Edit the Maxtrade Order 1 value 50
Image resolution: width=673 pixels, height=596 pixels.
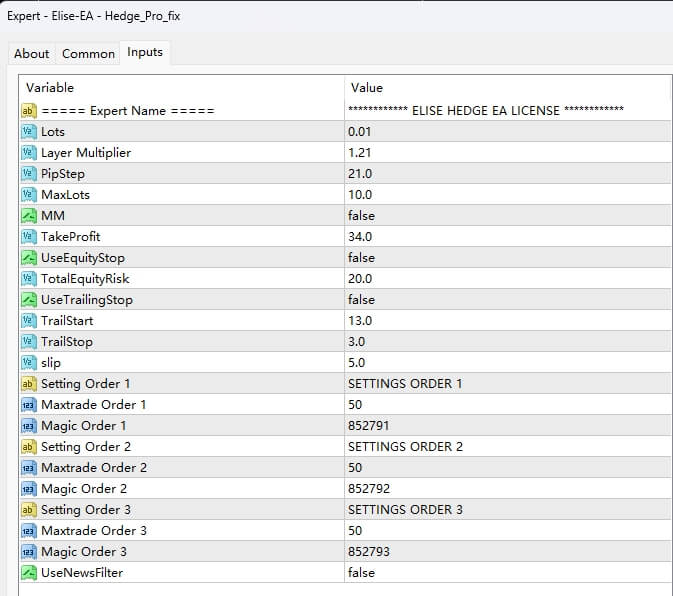point(508,405)
